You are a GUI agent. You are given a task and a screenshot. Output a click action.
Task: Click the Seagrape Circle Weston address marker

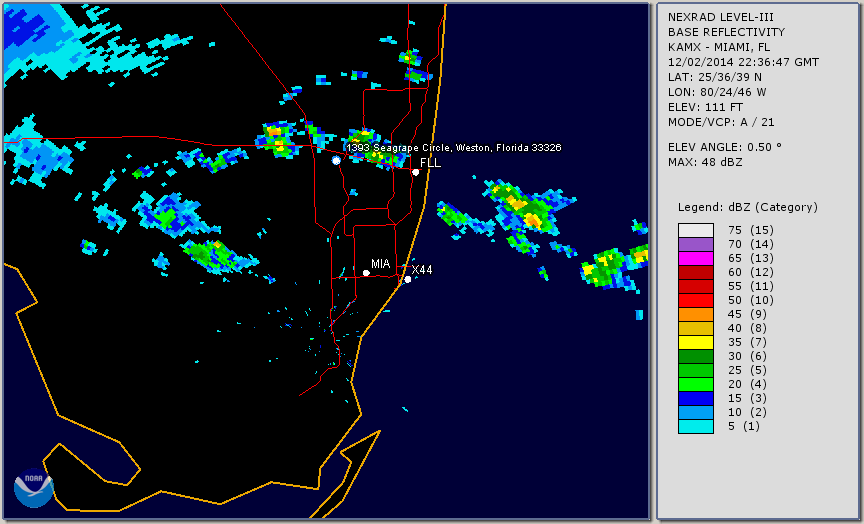point(336,160)
